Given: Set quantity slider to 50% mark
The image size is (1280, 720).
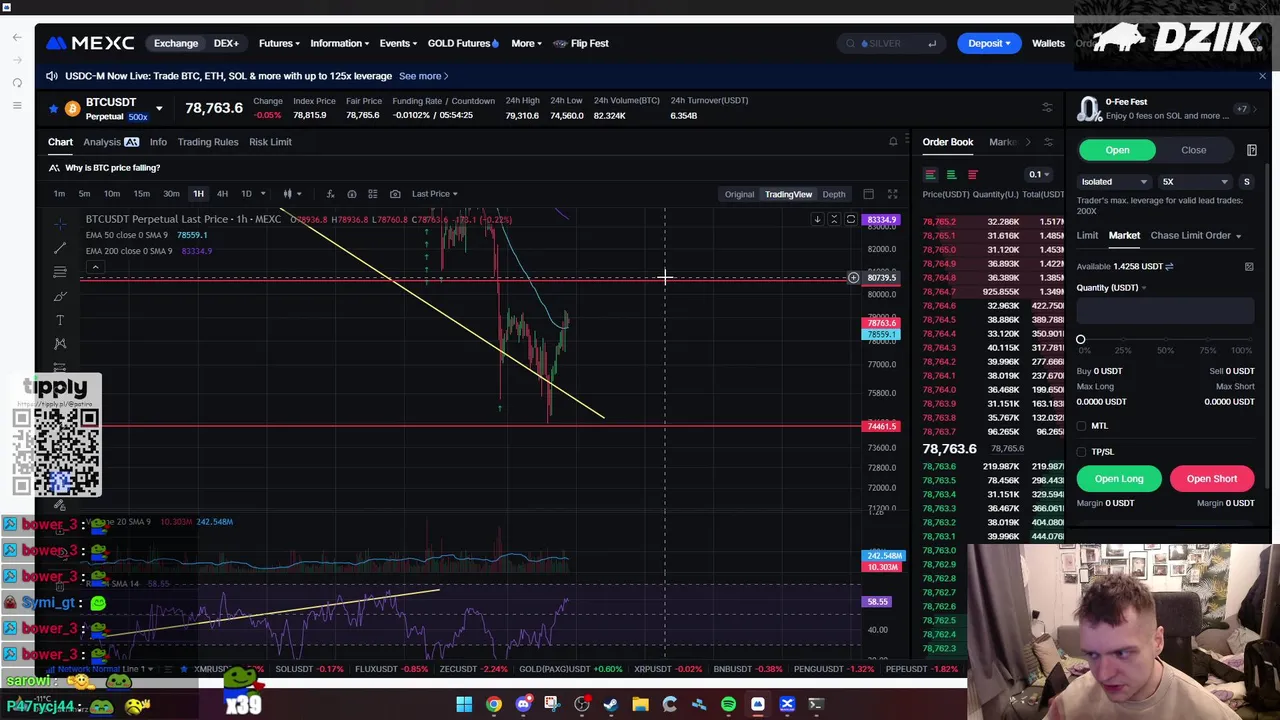Looking at the screenshot, I should pos(1165,340).
